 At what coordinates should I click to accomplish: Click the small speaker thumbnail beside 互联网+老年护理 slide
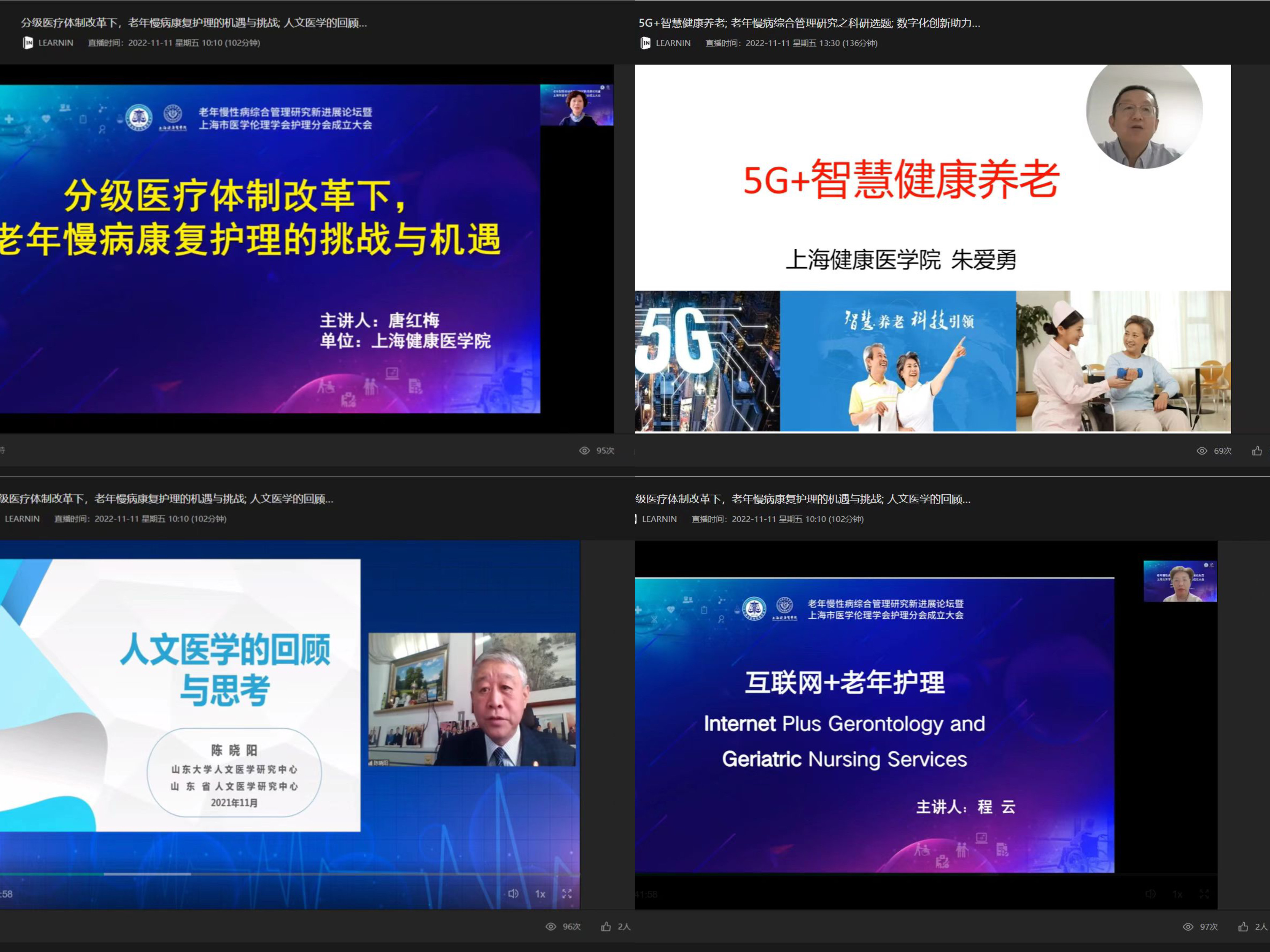(1180, 581)
